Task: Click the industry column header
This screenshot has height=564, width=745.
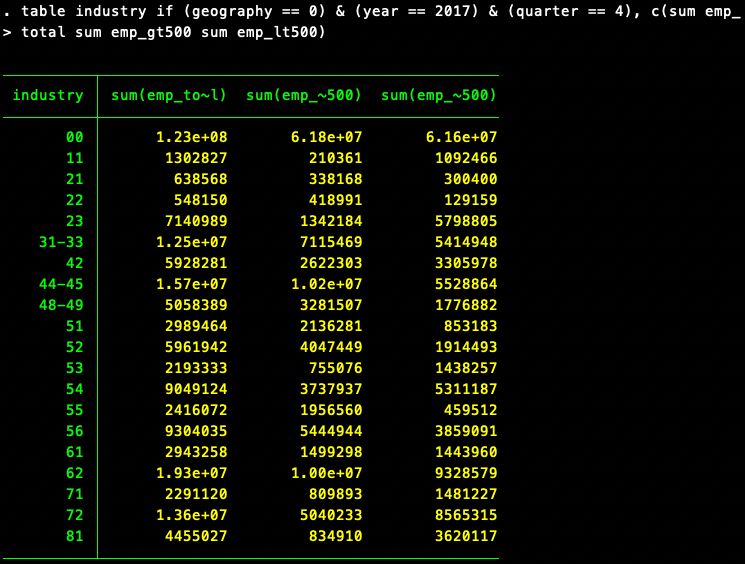Action: (x=48, y=96)
